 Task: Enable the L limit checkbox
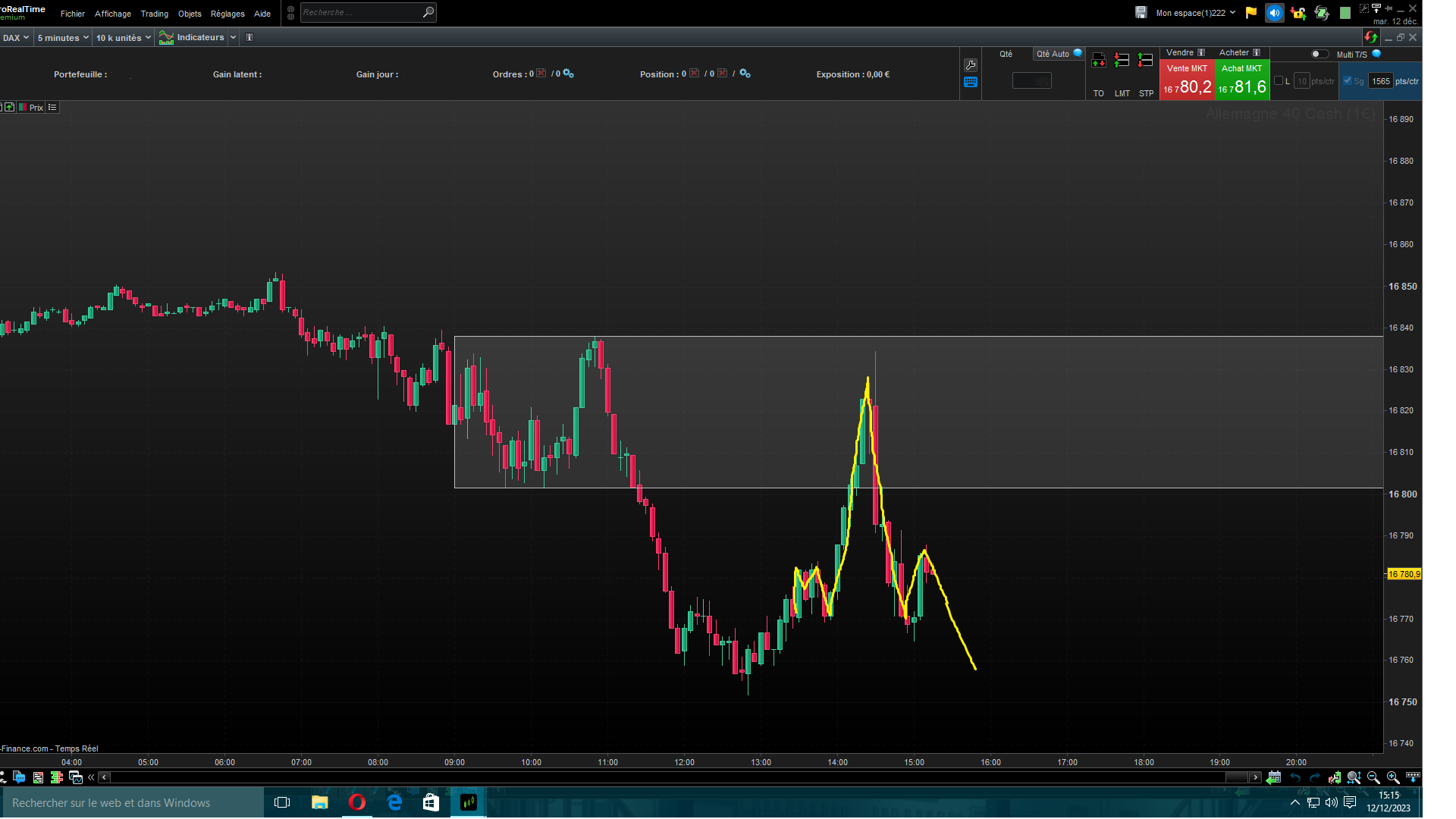pyautogui.click(x=1279, y=80)
